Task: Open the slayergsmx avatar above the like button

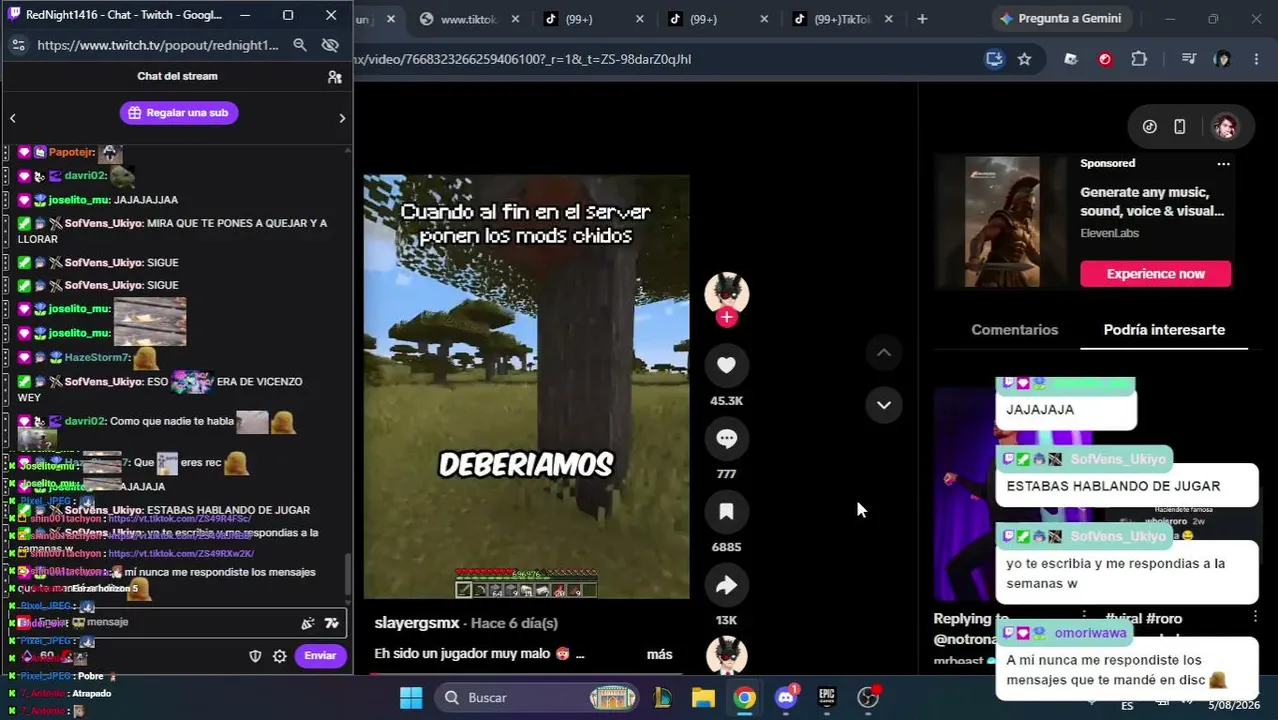Action: [727, 292]
